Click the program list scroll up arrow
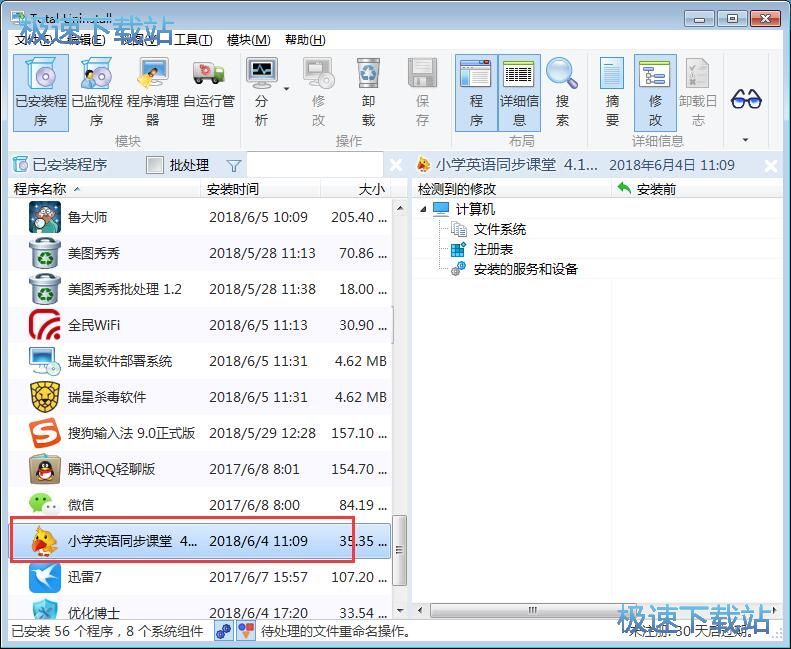 click(400, 208)
